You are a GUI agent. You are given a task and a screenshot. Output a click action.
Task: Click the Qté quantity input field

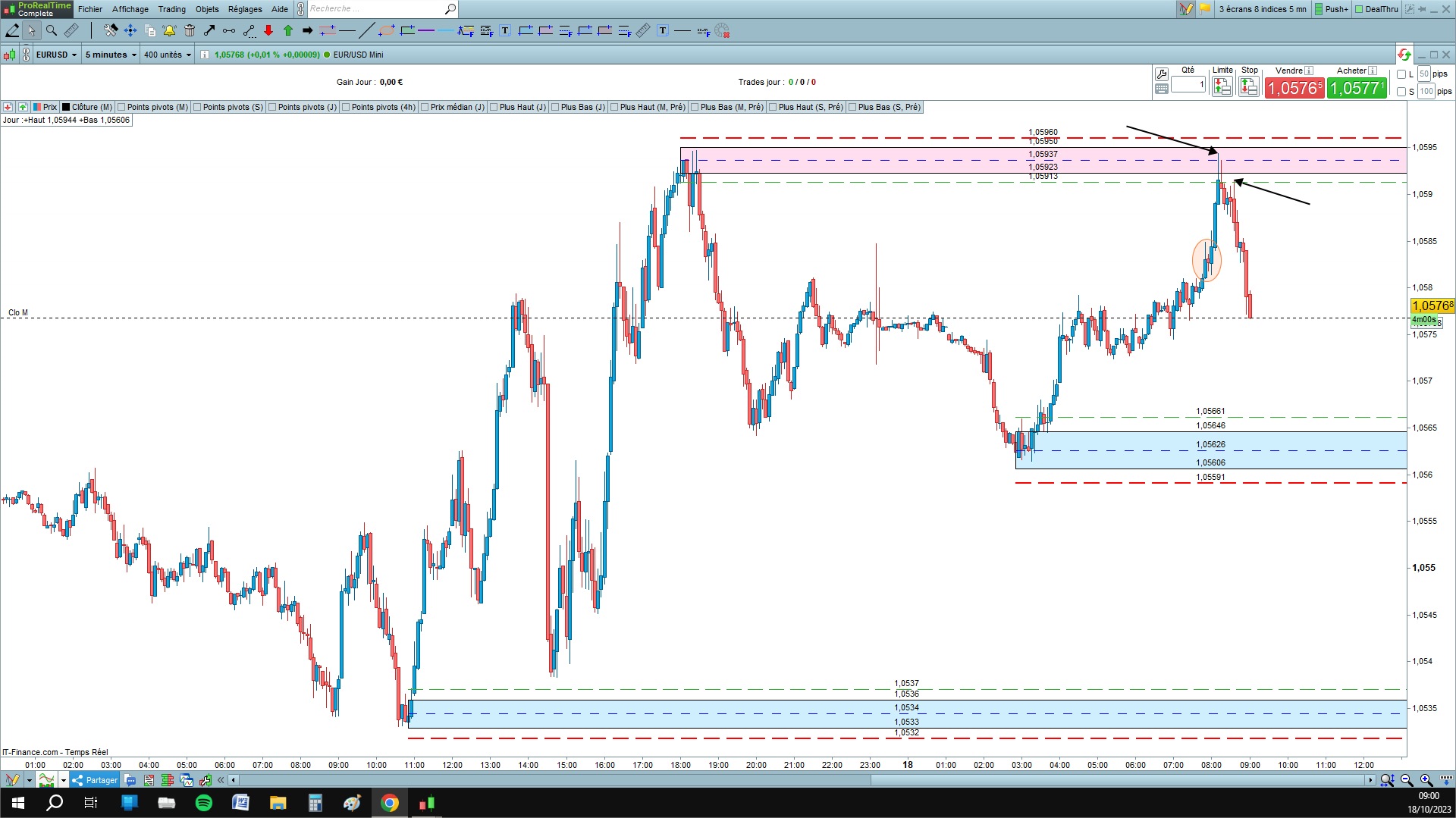pyautogui.click(x=1188, y=84)
